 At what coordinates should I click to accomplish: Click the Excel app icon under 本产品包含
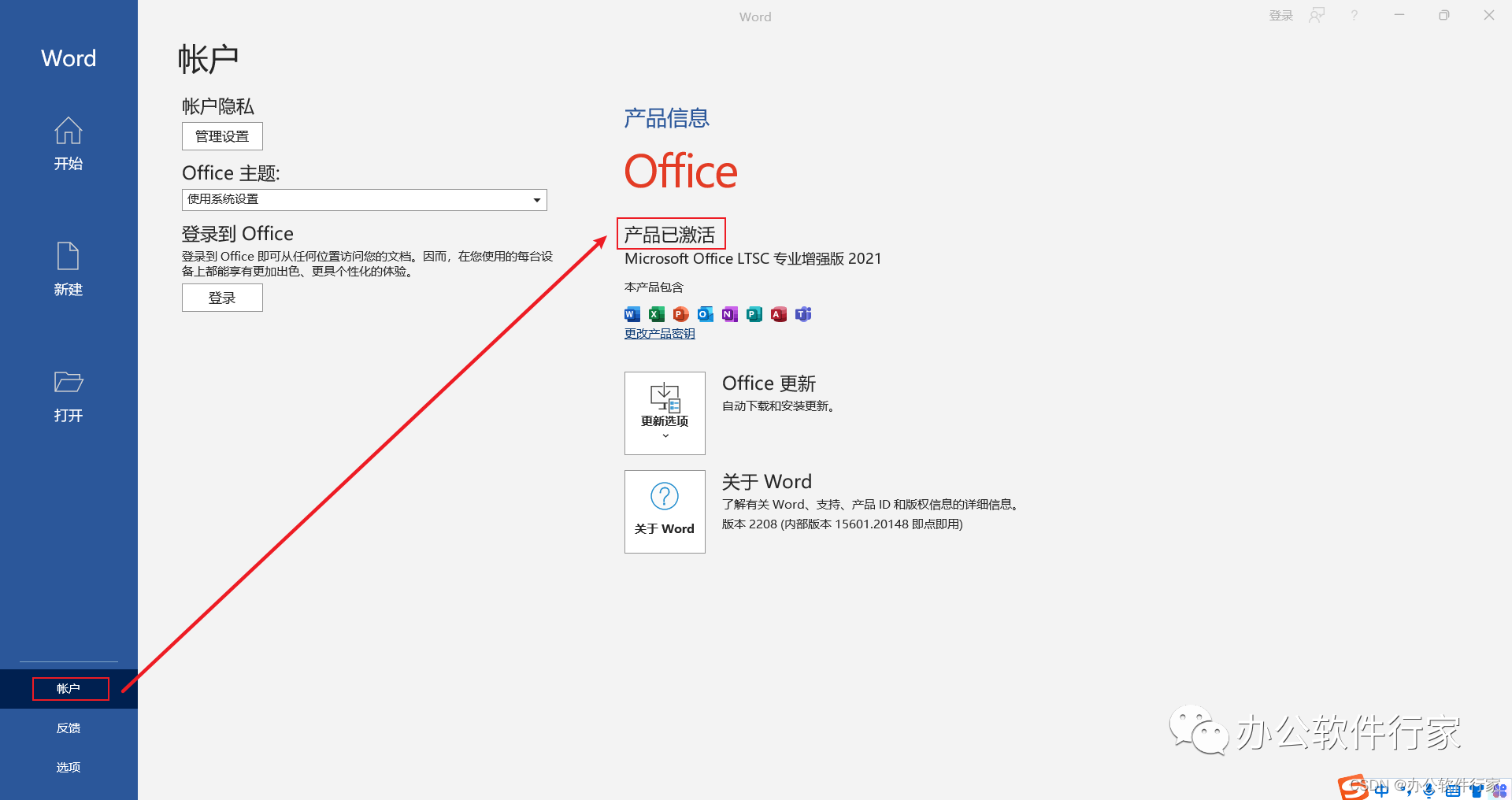tap(657, 314)
